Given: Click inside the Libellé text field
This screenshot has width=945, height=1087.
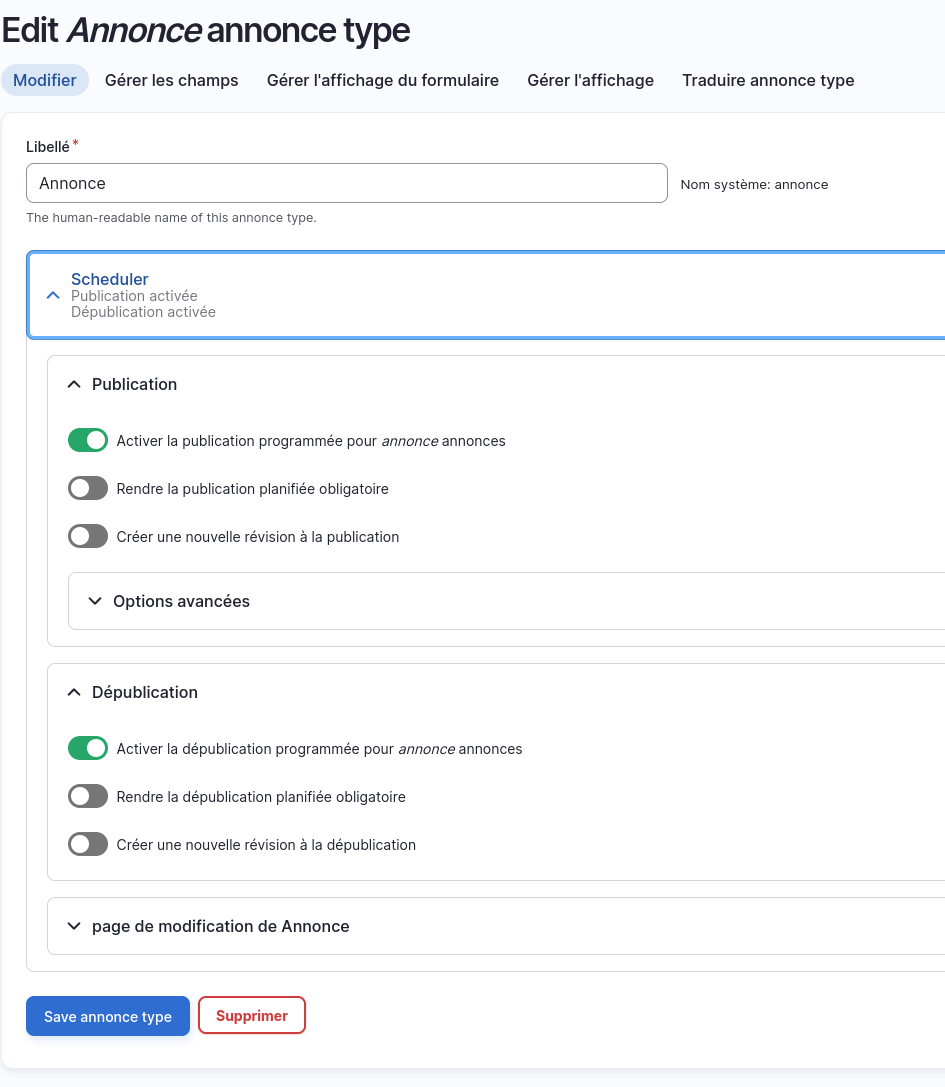Looking at the screenshot, I should (x=347, y=183).
